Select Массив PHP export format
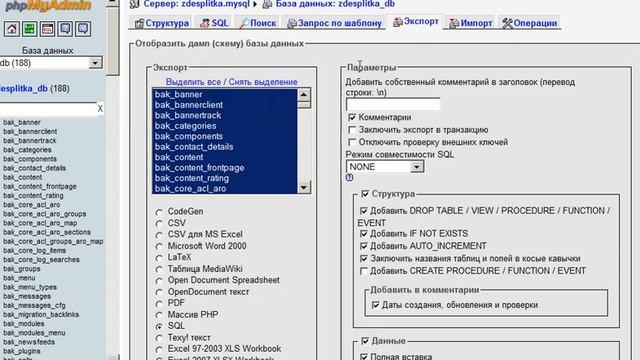The image size is (640, 360). tap(159, 315)
